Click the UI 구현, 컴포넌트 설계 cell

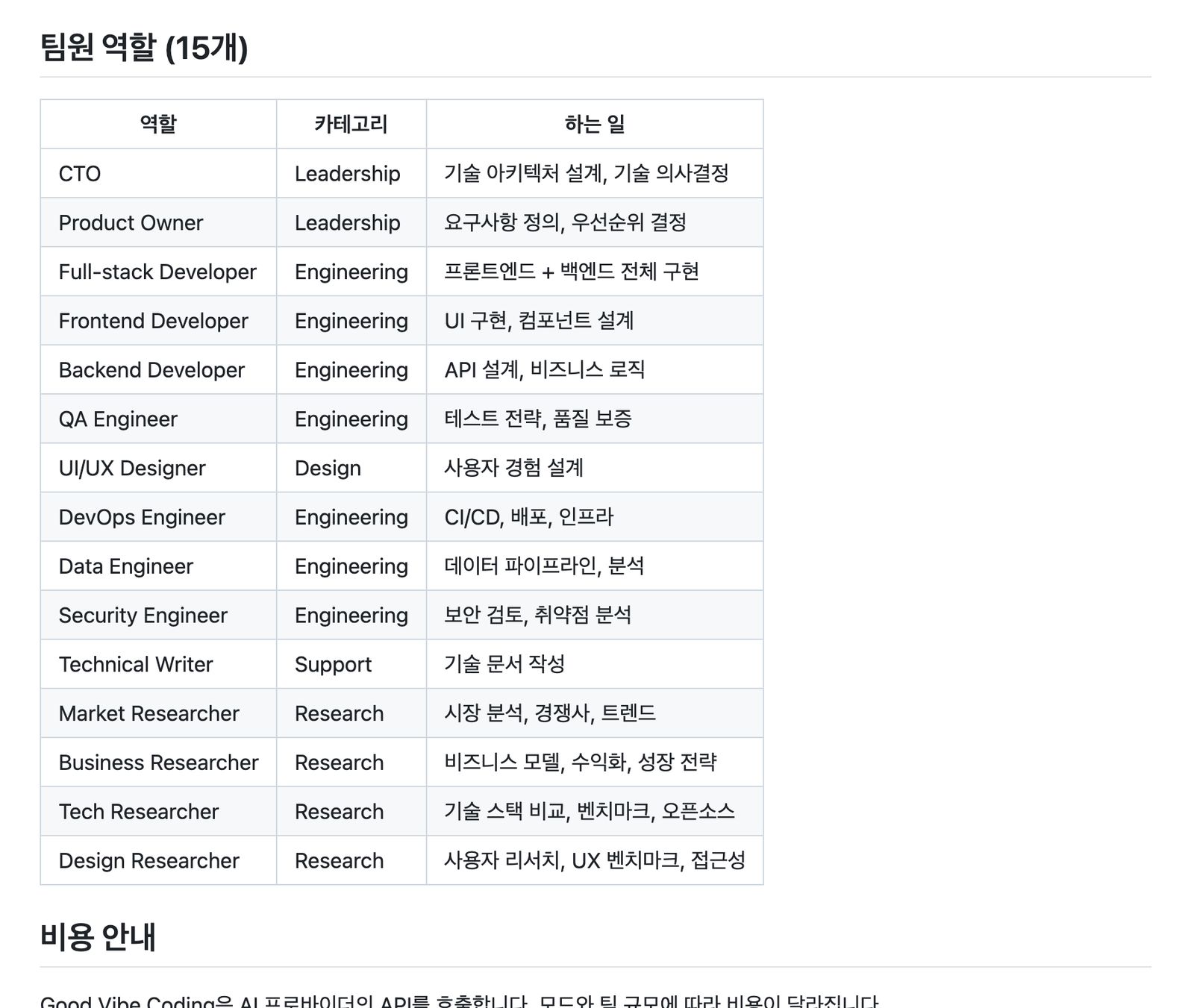click(x=595, y=321)
